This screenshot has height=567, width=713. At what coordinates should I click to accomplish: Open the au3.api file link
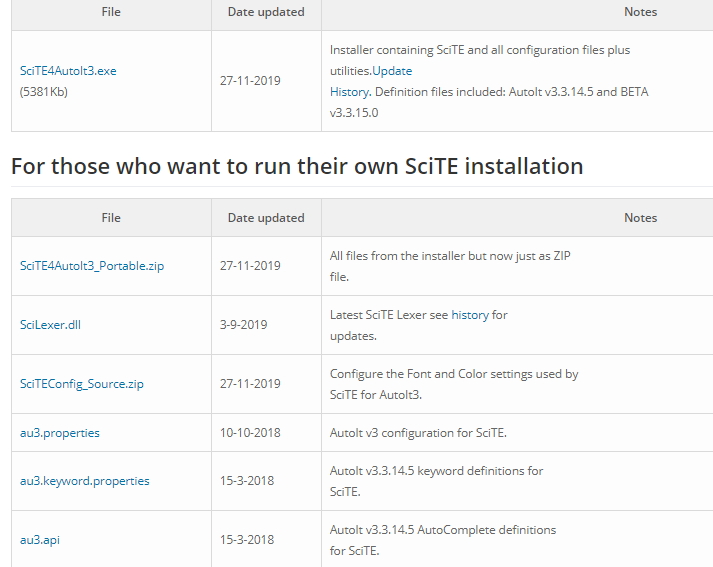(x=40, y=540)
